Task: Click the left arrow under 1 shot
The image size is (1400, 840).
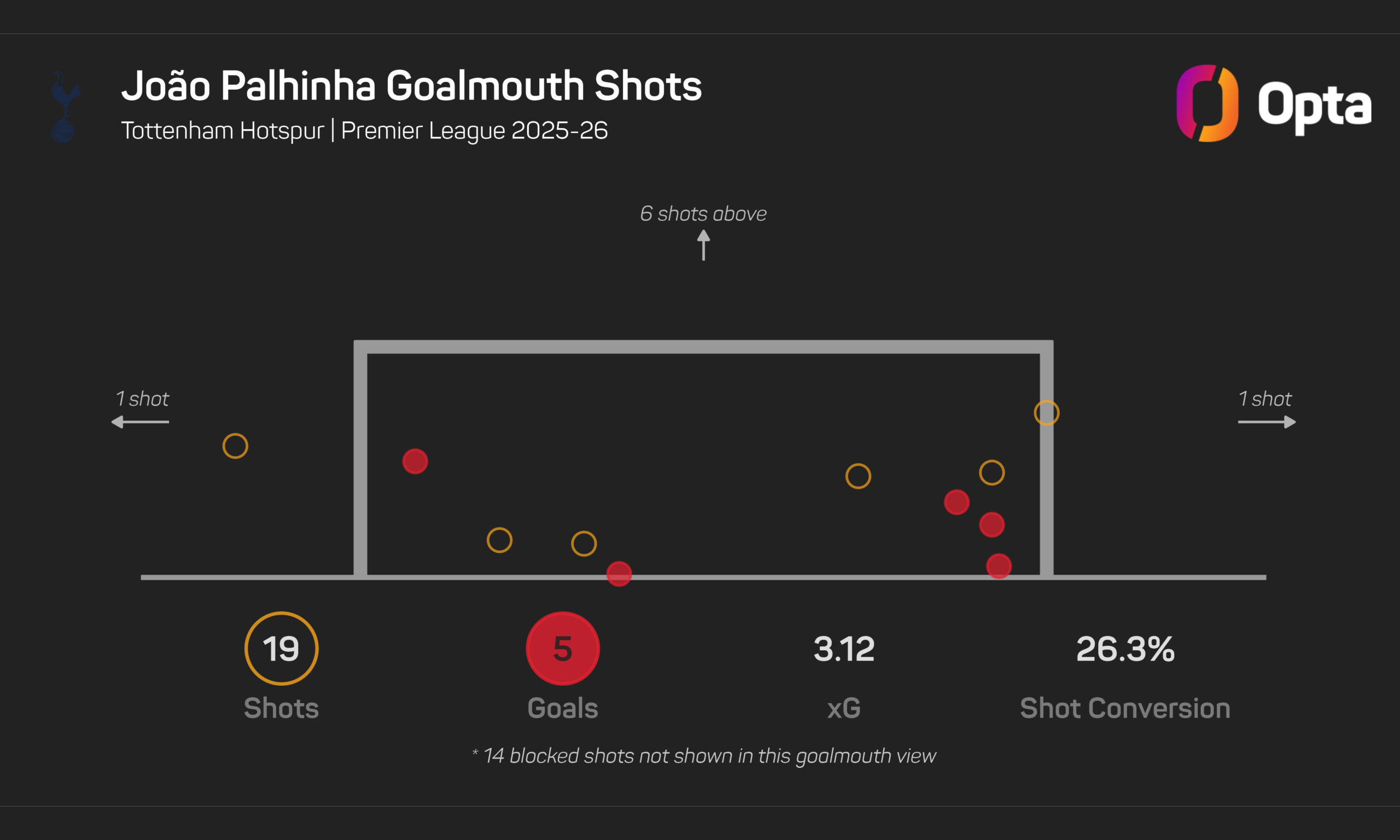Action: point(140,422)
